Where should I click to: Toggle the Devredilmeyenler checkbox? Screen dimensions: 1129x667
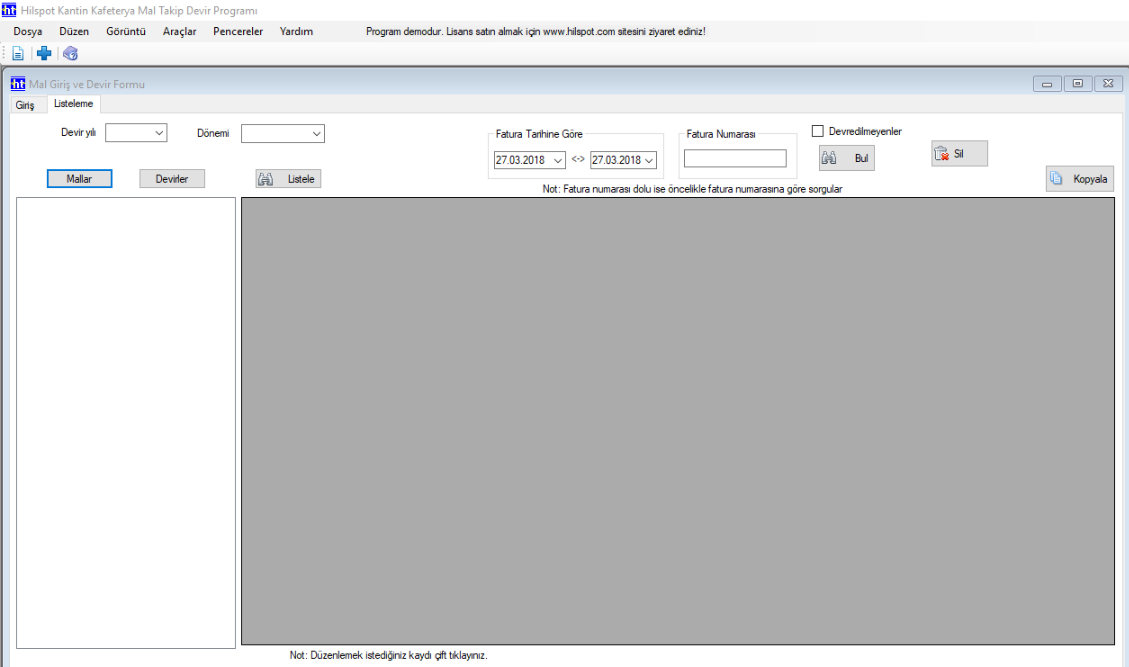pos(817,131)
